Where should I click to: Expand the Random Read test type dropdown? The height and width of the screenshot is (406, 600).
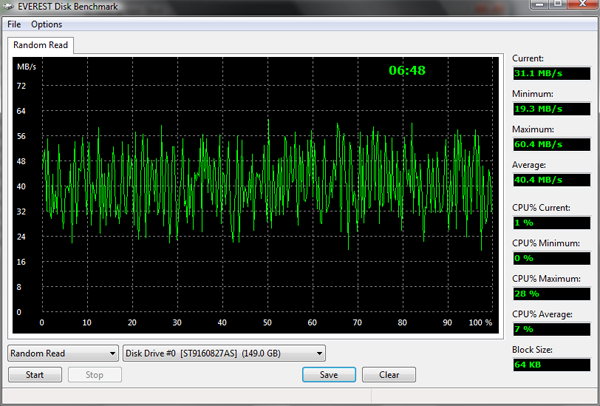pos(63,353)
